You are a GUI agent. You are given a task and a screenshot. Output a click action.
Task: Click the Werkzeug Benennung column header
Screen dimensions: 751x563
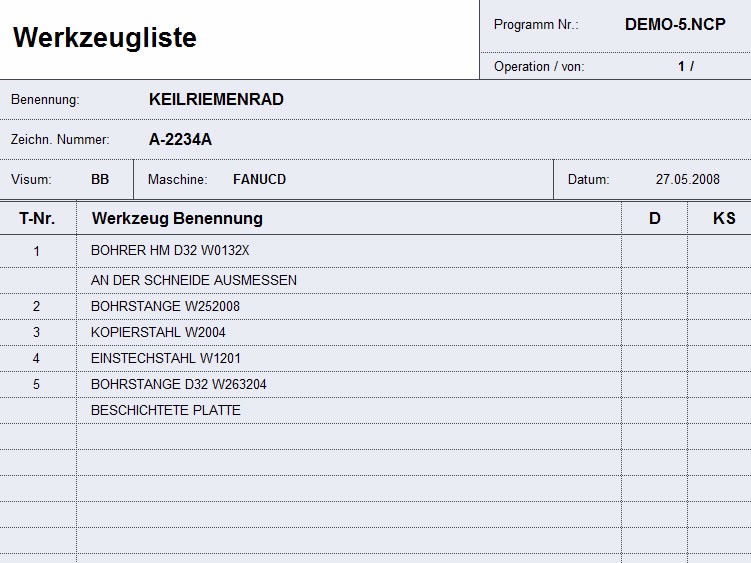point(177,218)
